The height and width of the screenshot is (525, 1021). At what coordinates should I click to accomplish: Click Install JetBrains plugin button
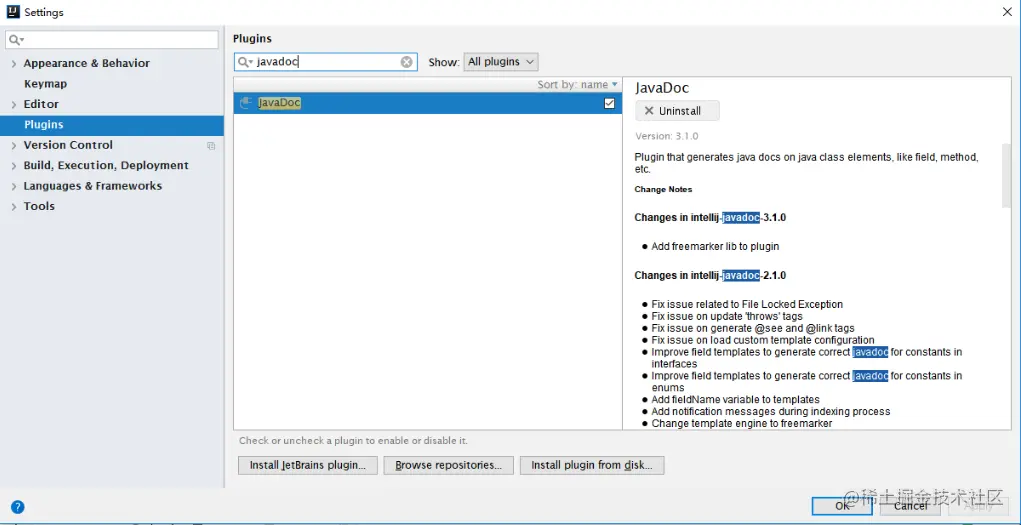coord(307,465)
